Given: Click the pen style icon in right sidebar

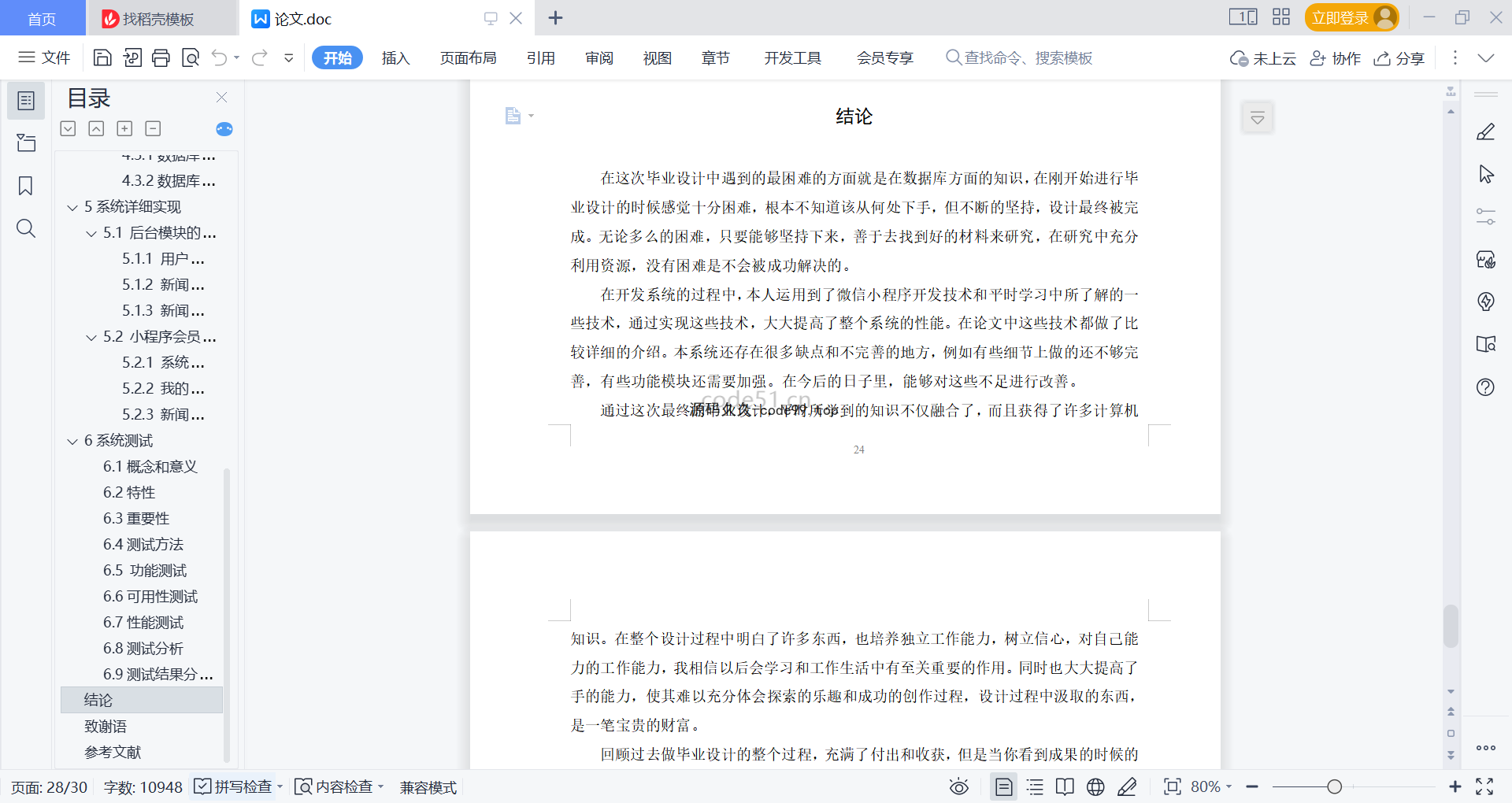Looking at the screenshot, I should pos(1486,131).
